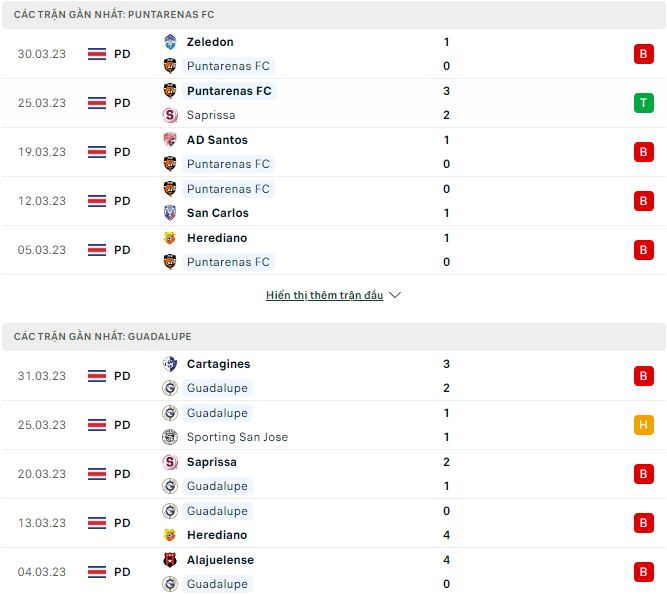667x596 pixels.
Task: Click the Zeledon team crest icon
Action: pyautogui.click(x=170, y=42)
